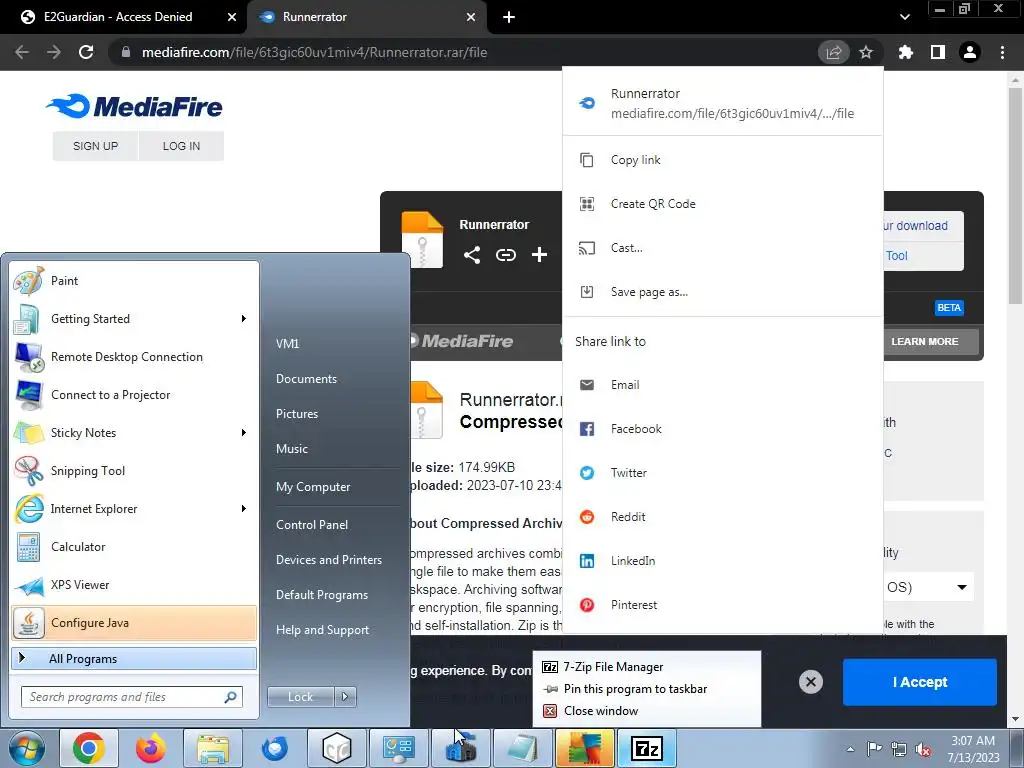
Task: Click the 7-Zip taskbar icon
Action: (x=647, y=748)
